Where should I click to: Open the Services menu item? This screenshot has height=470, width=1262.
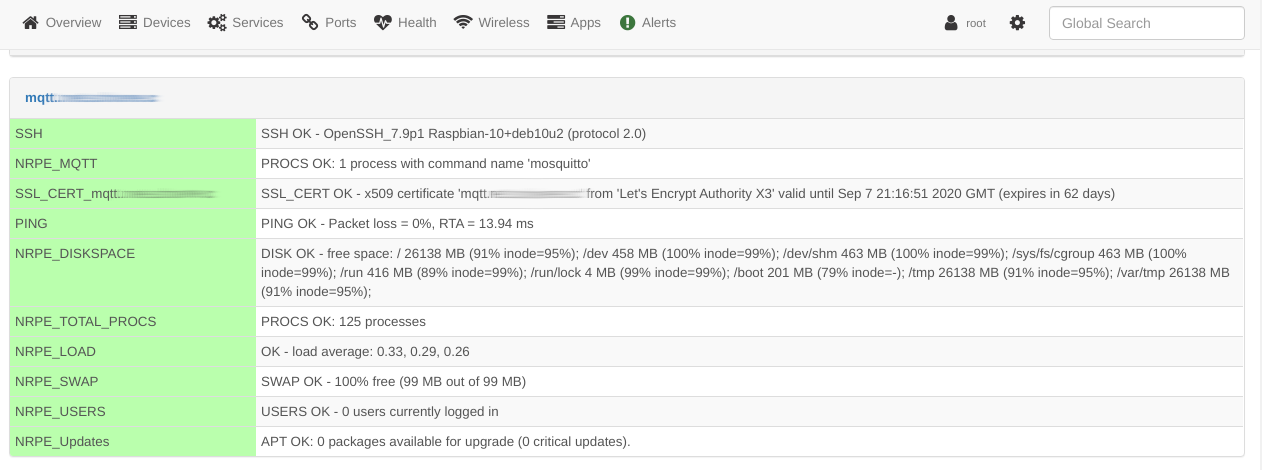tap(245, 22)
